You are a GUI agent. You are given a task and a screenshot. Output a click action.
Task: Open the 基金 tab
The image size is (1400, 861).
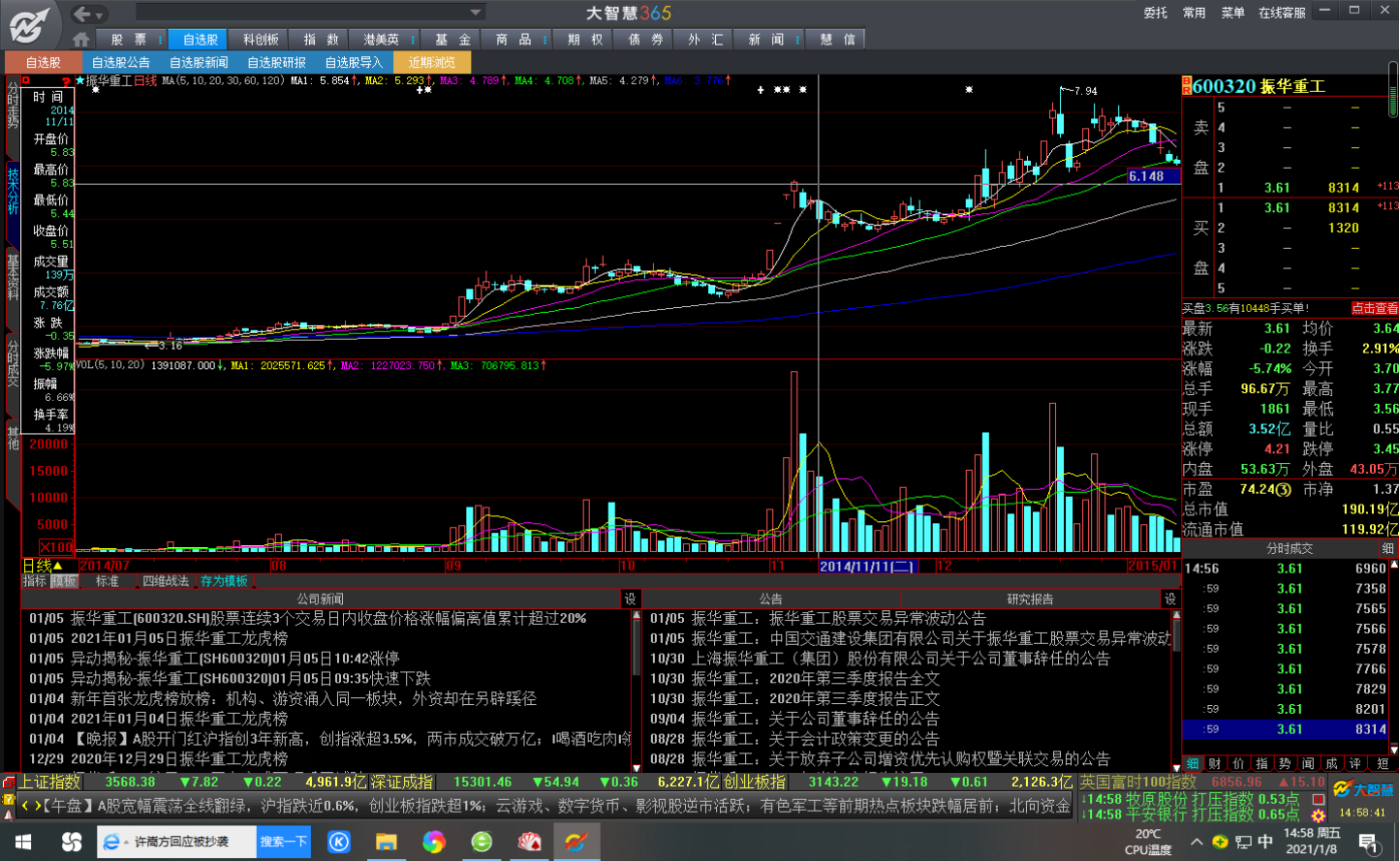point(452,40)
